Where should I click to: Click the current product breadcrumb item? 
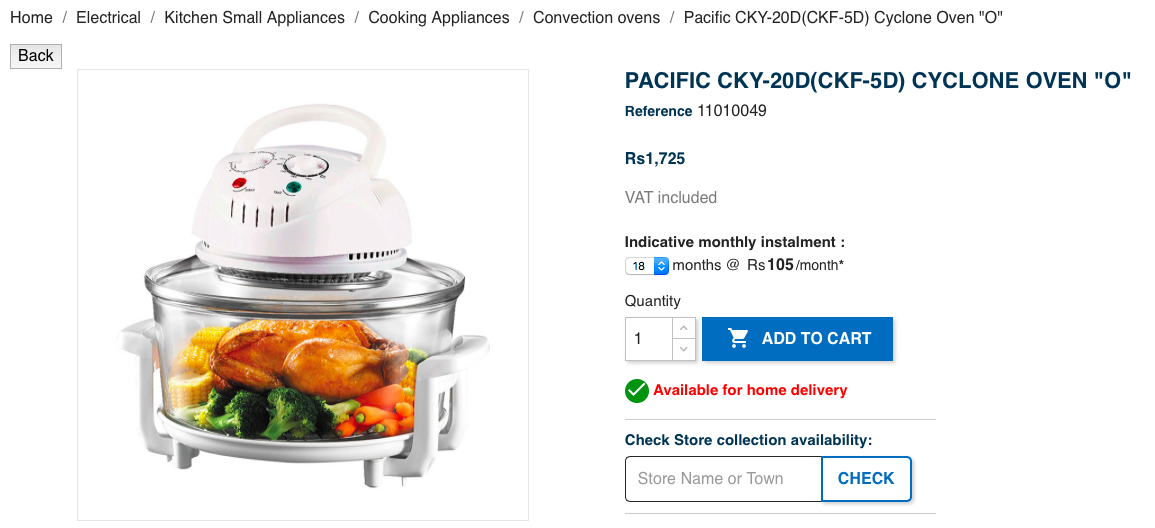click(x=843, y=18)
